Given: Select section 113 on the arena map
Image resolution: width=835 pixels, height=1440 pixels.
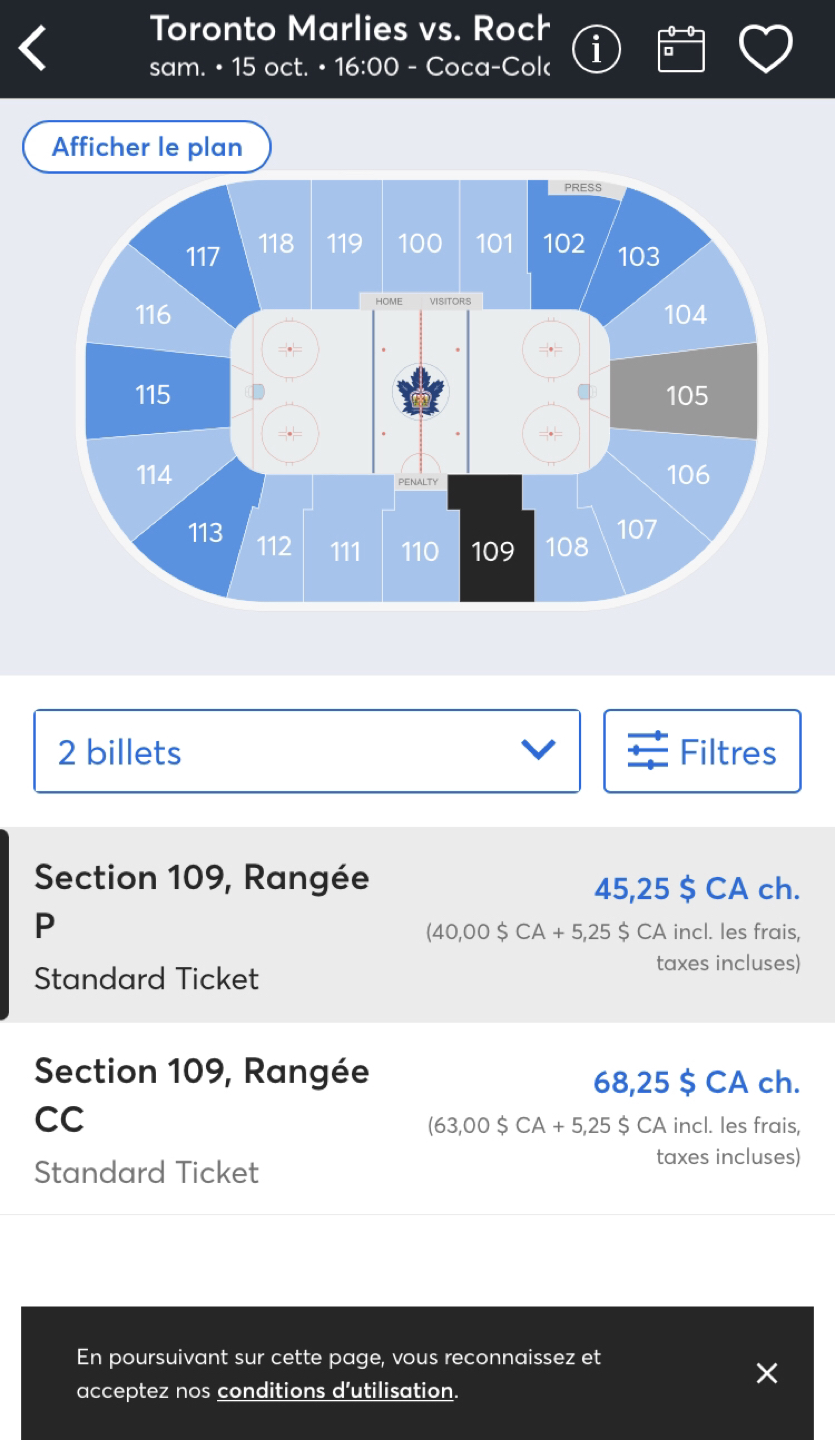Looking at the screenshot, I should point(205,532).
